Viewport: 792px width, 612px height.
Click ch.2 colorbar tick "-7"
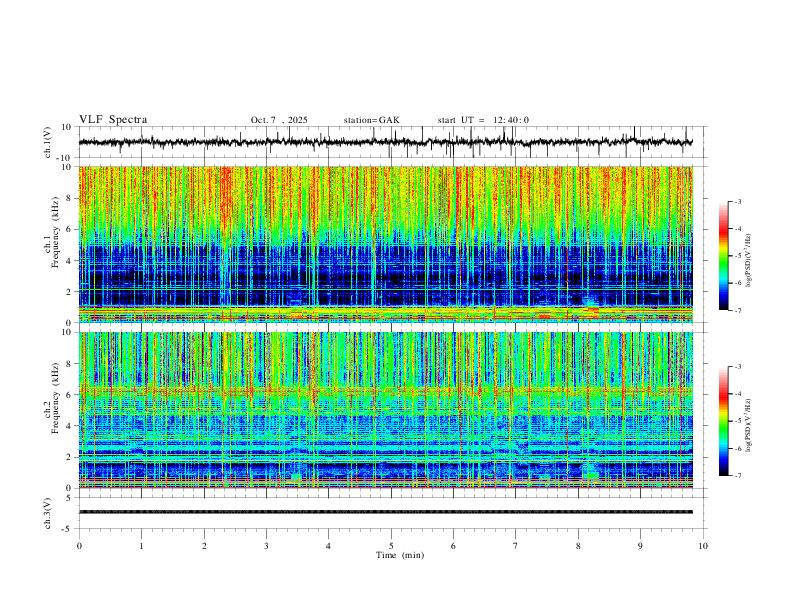click(x=738, y=475)
